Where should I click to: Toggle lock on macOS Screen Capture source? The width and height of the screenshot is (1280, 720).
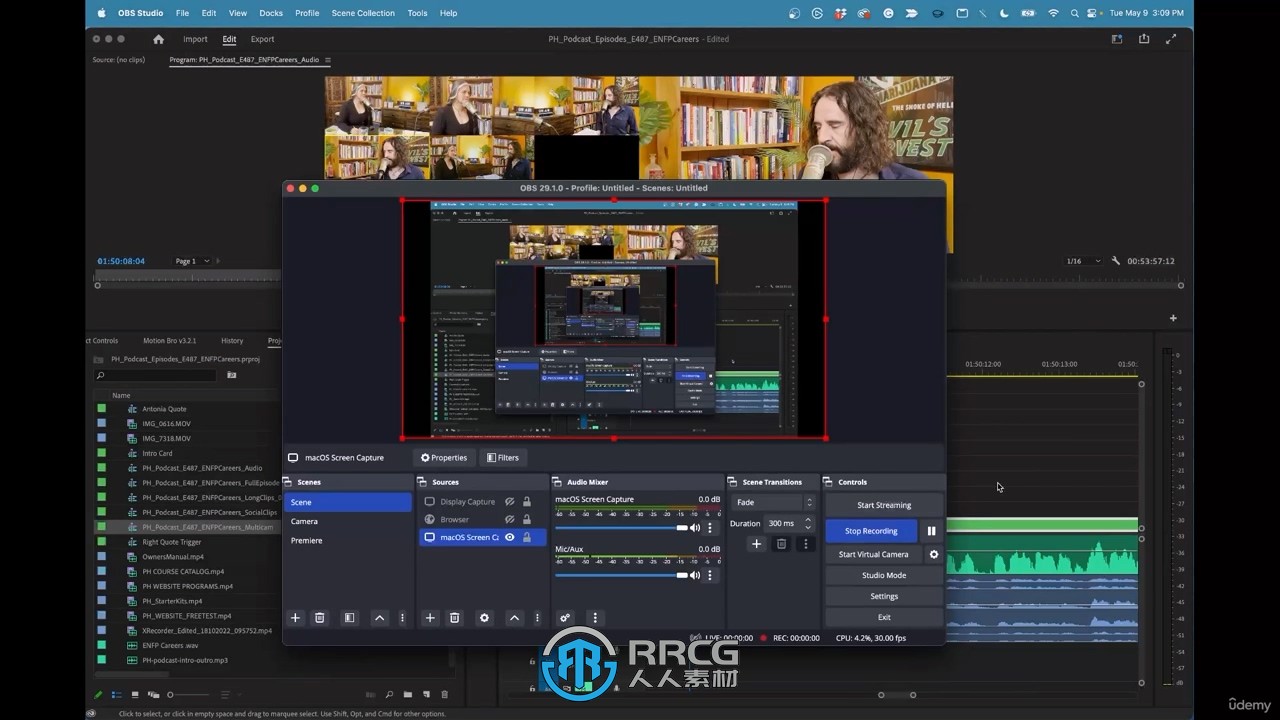pos(527,537)
